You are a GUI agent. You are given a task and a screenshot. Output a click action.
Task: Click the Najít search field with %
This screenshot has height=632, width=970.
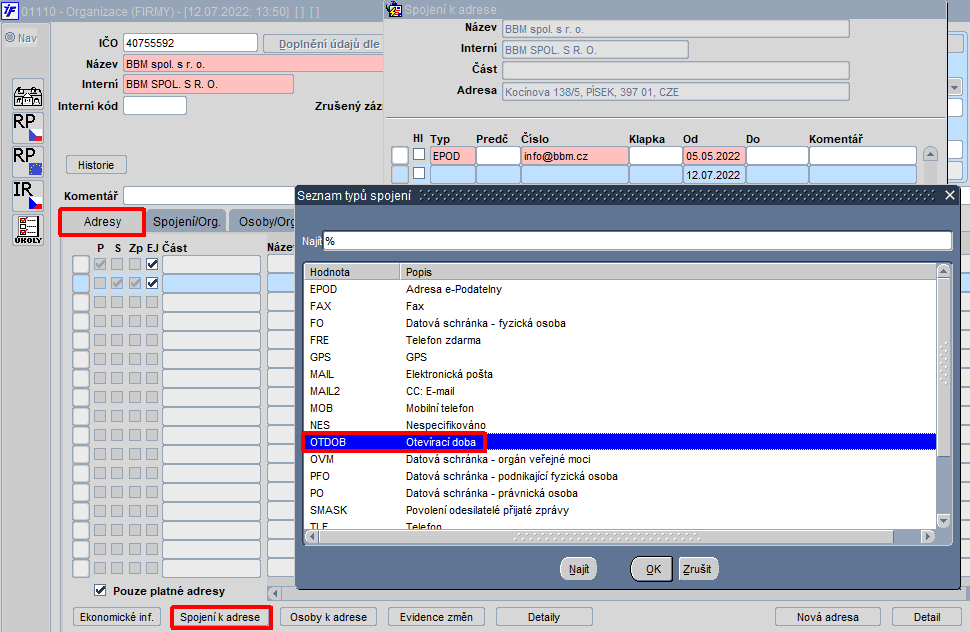coord(637,241)
